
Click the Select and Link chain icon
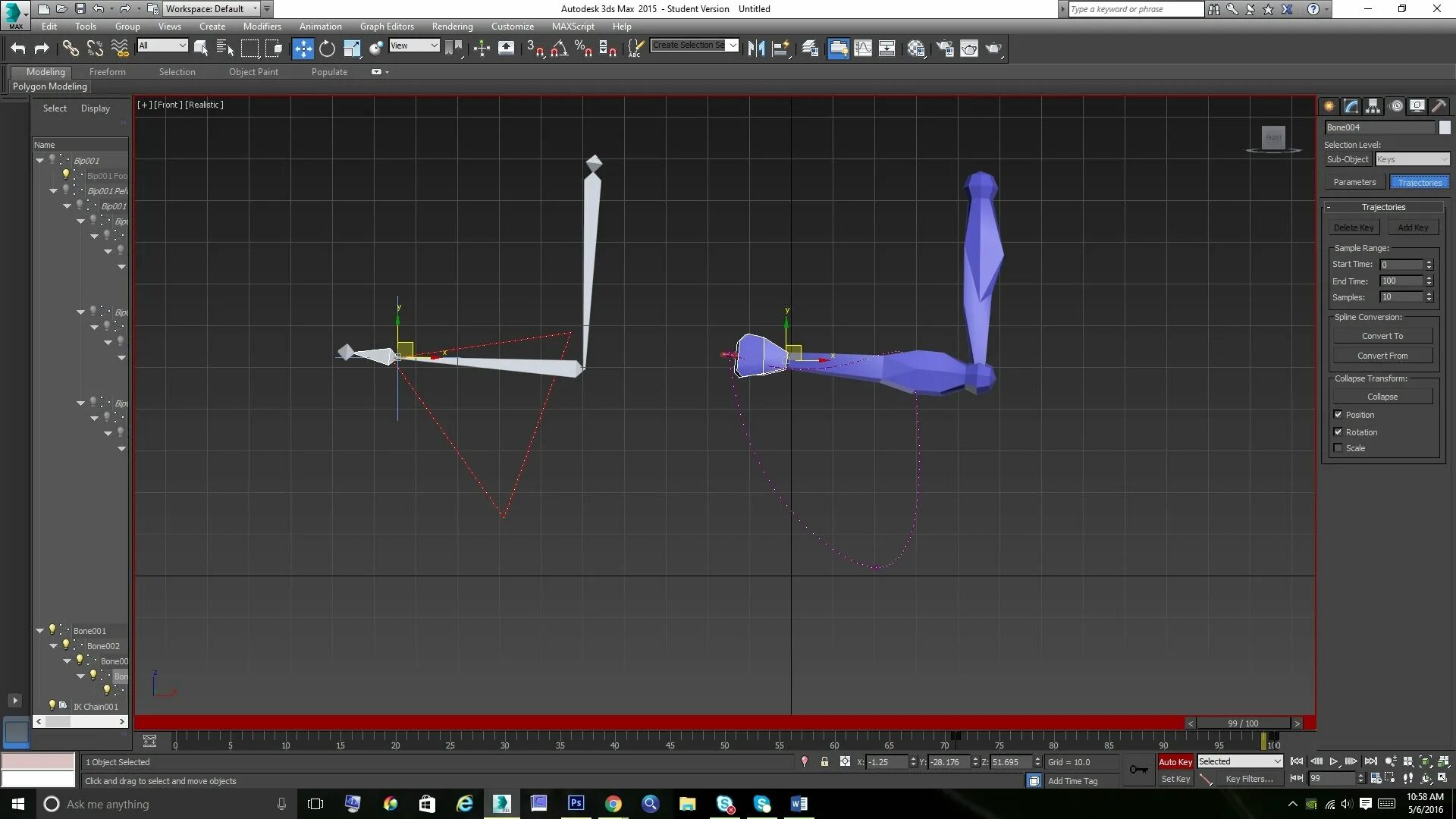click(x=71, y=49)
